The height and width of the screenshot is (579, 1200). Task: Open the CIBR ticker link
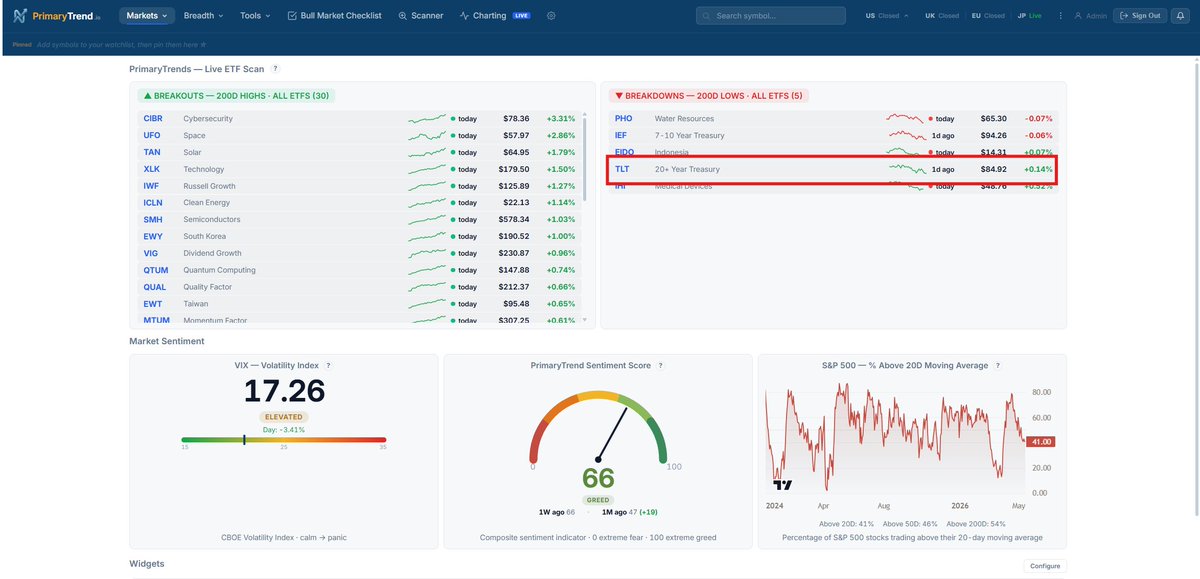click(x=152, y=118)
